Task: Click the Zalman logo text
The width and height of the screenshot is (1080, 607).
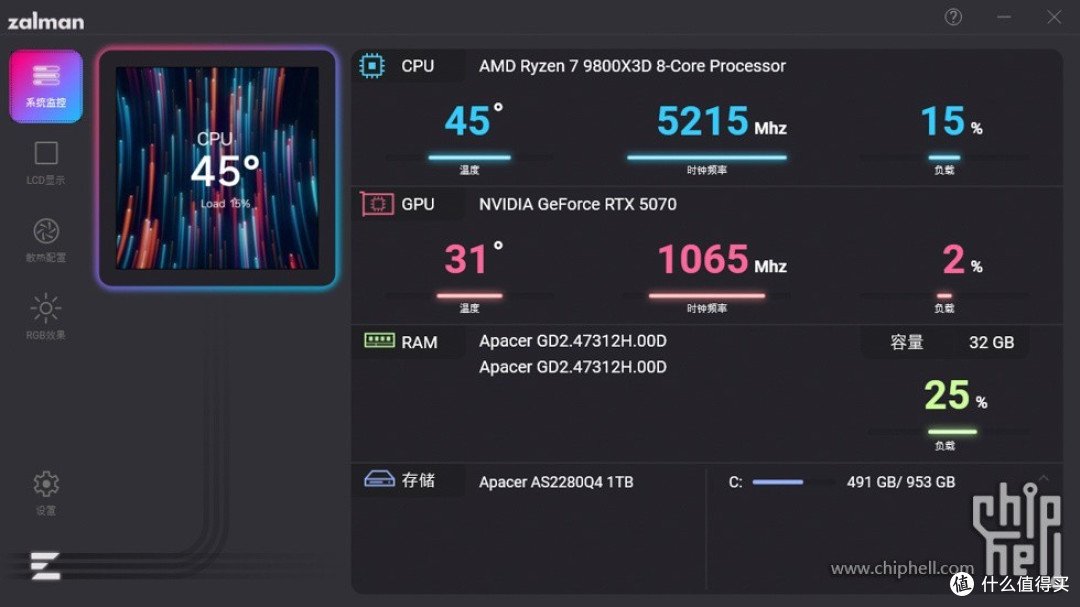Action: coord(46,22)
